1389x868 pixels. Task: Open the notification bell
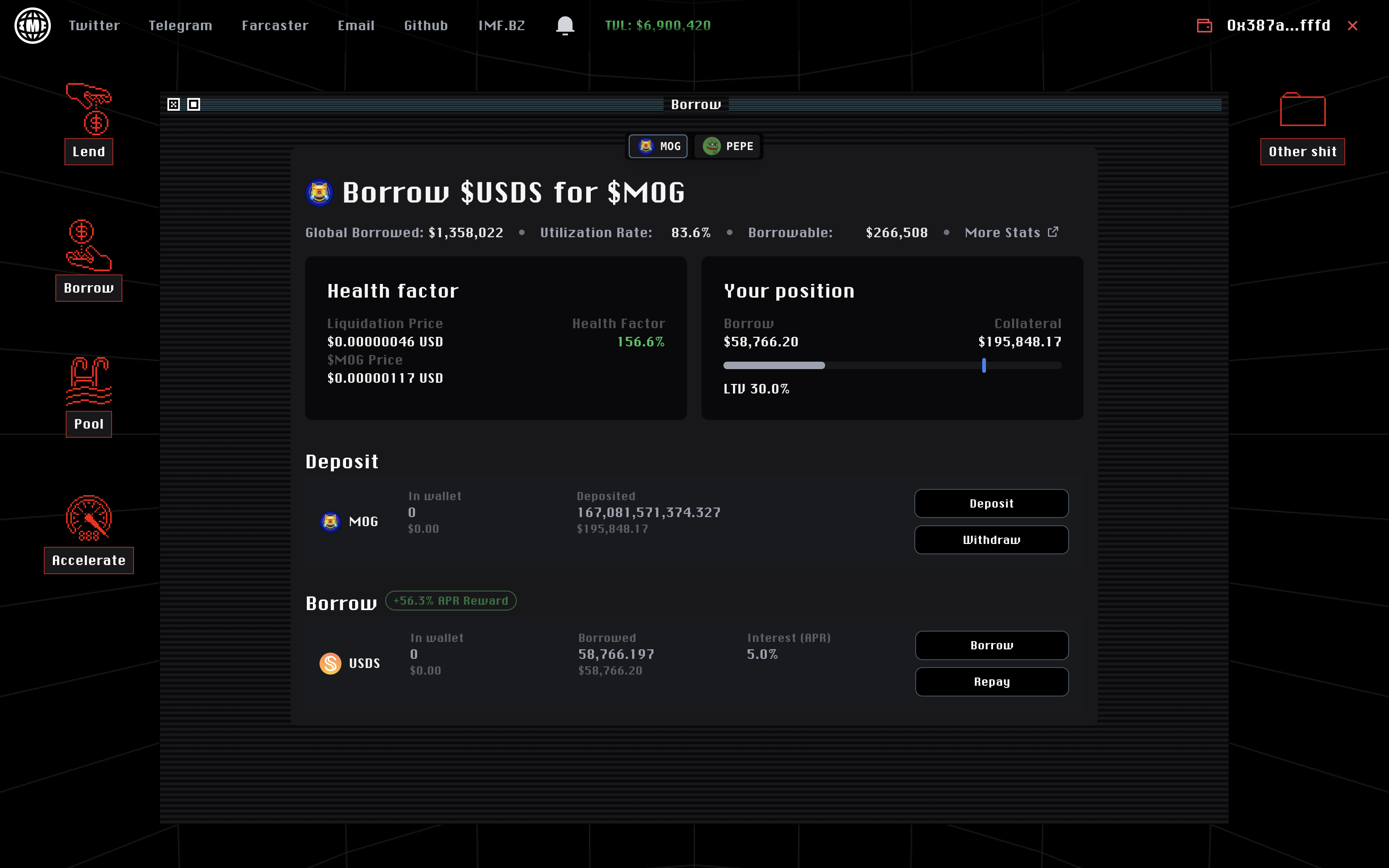[x=565, y=25]
